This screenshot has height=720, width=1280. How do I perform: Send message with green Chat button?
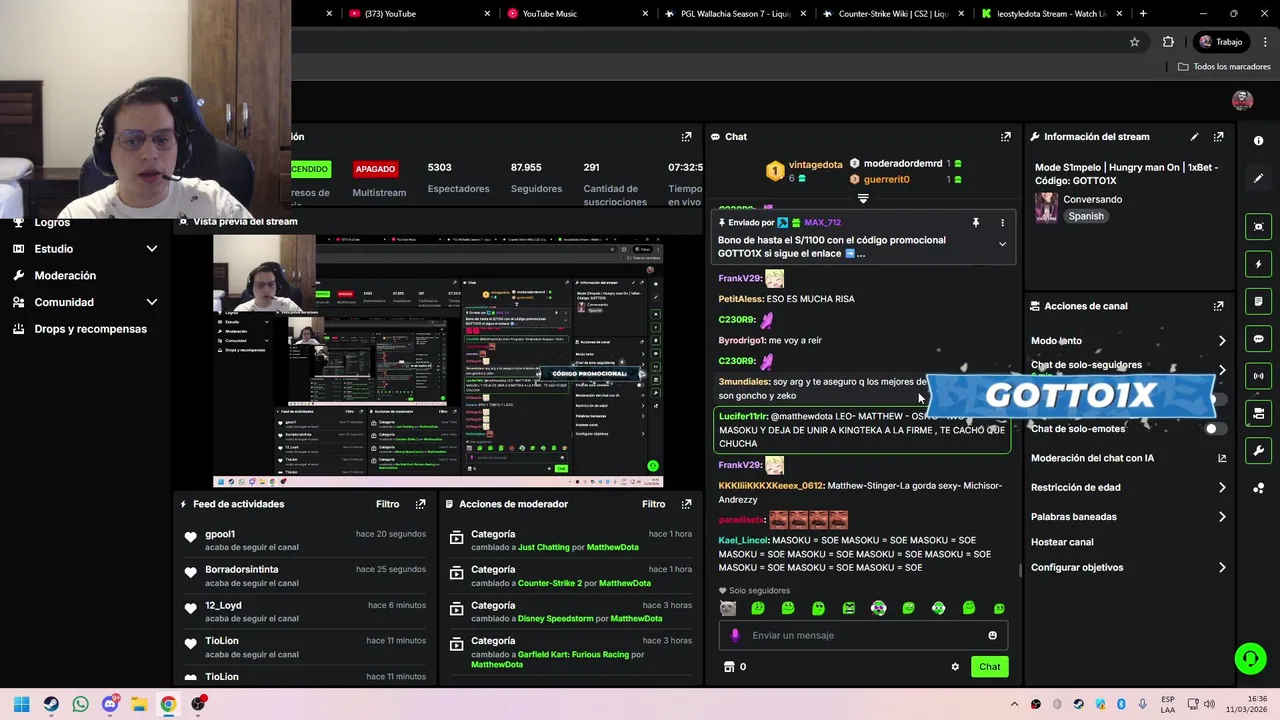[989, 667]
